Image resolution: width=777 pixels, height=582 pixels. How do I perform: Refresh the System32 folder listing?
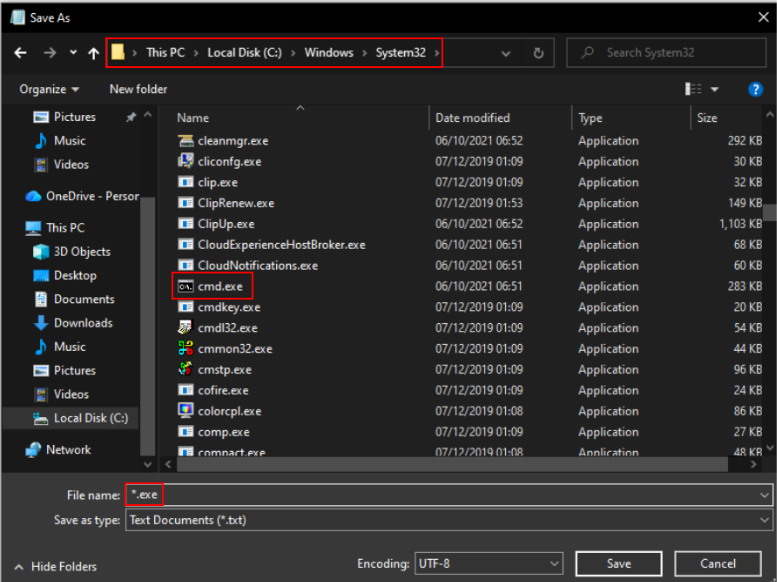click(x=539, y=53)
